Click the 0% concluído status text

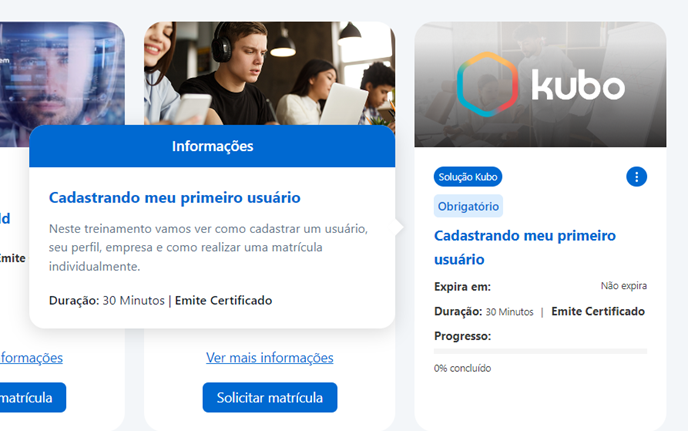462,368
